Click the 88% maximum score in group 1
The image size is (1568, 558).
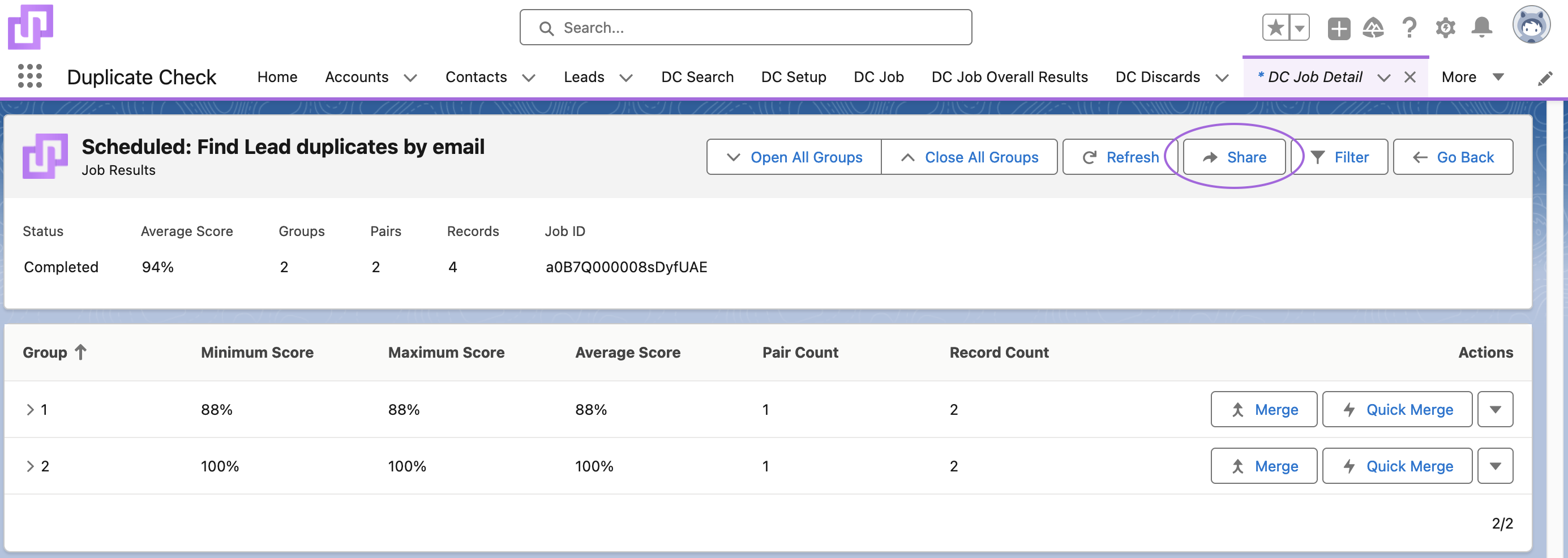(404, 410)
